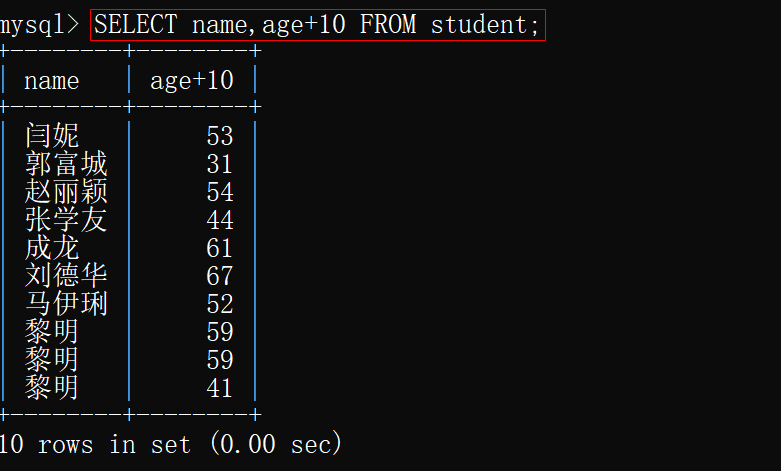Click the "name" column header
Viewport: 781px width, 471px height.
(51, 81)
